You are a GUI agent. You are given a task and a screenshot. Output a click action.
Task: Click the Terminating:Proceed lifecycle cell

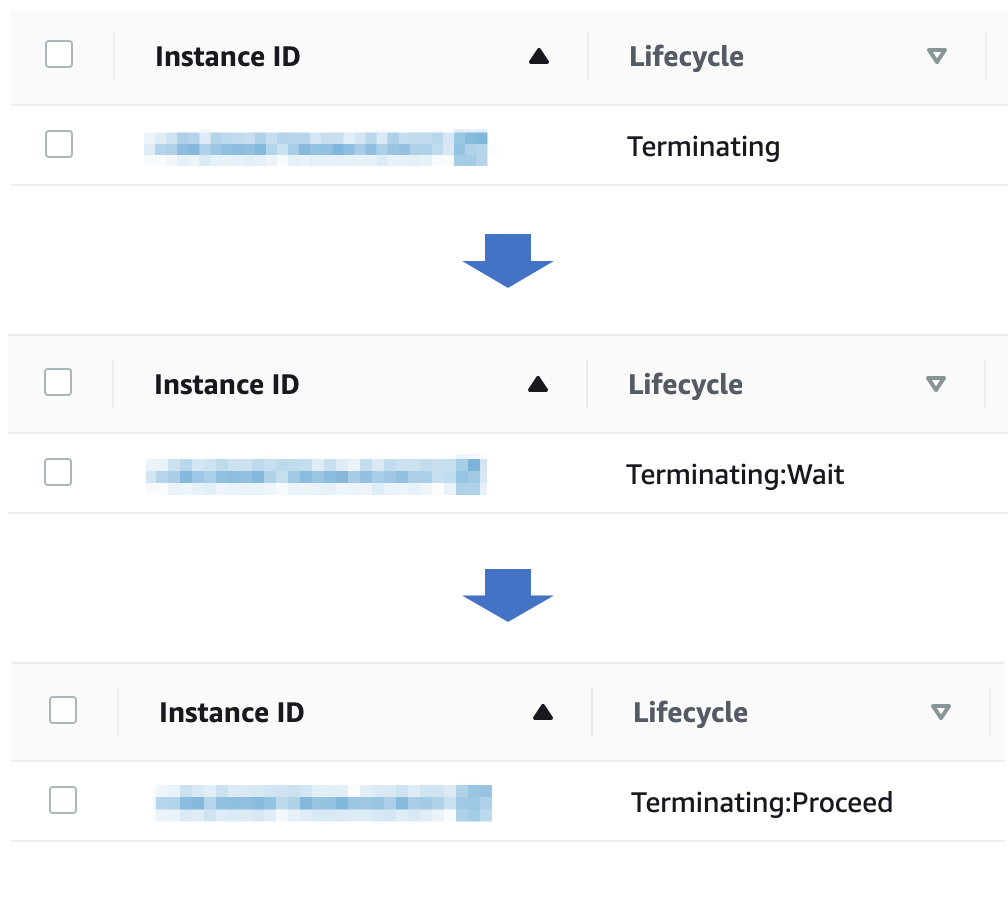pos(762,802)
